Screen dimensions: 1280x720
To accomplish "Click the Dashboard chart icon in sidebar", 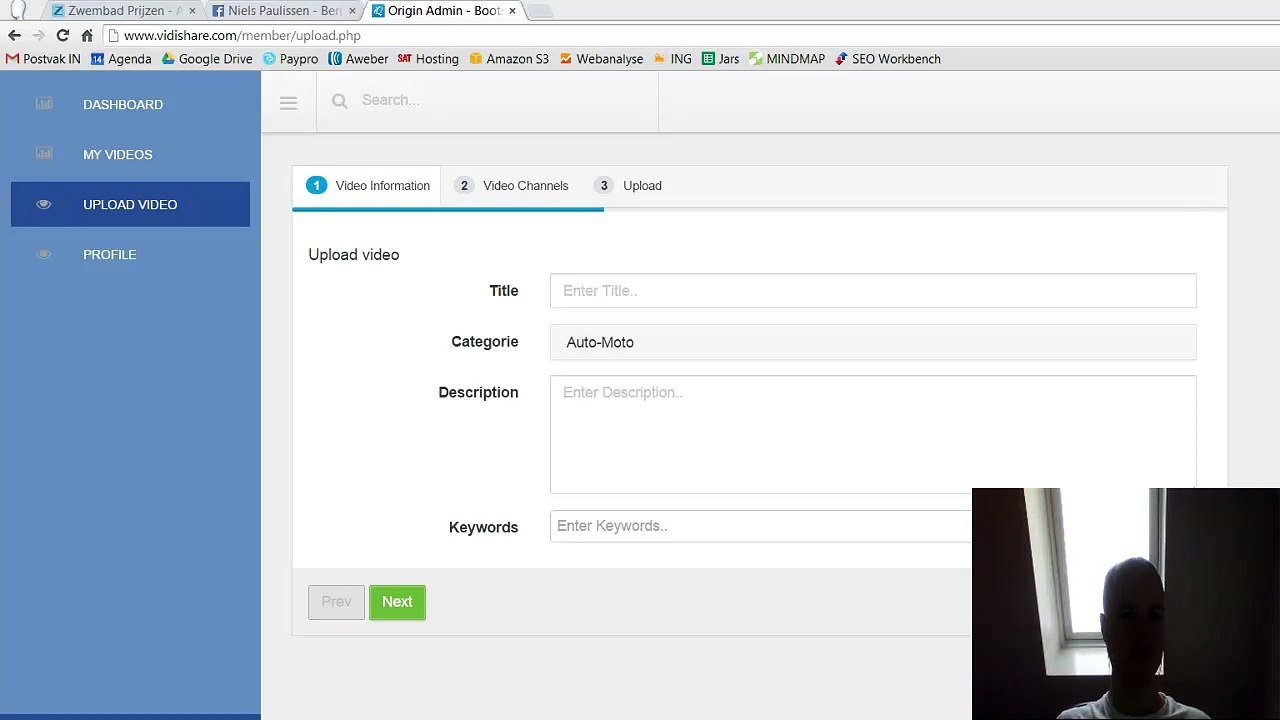I will pyautogui.click(x=44, y=104).
